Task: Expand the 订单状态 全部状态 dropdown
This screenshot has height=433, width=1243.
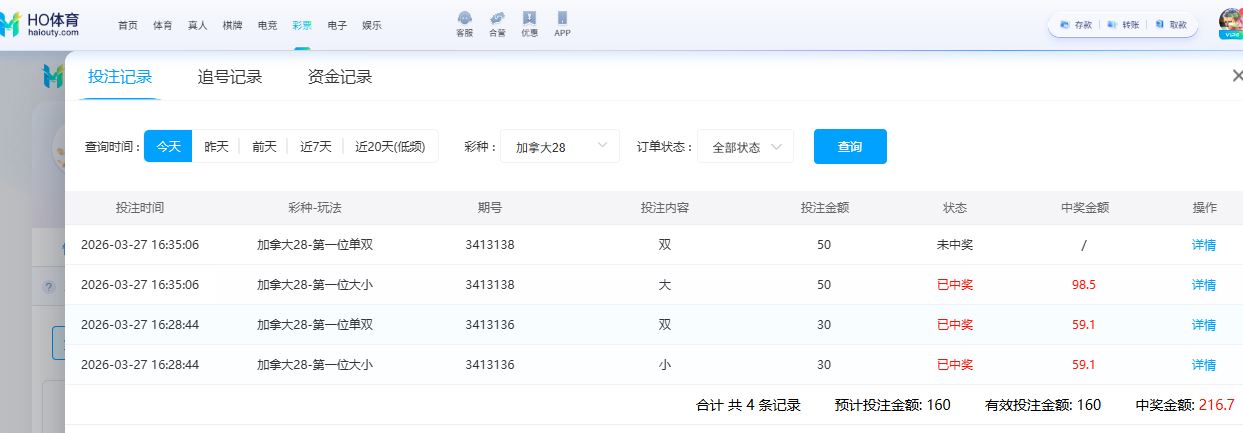Action: pyautogui.click(x=745, y=147)
